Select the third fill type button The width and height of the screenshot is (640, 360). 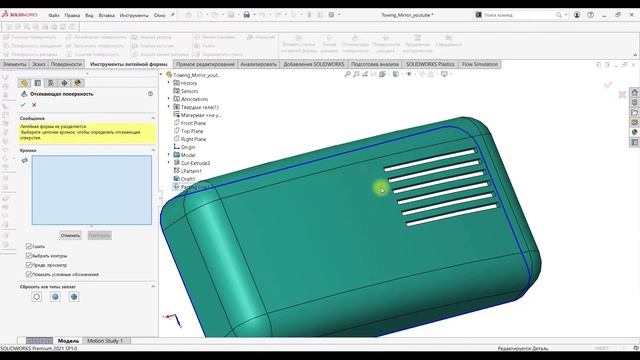74,297
